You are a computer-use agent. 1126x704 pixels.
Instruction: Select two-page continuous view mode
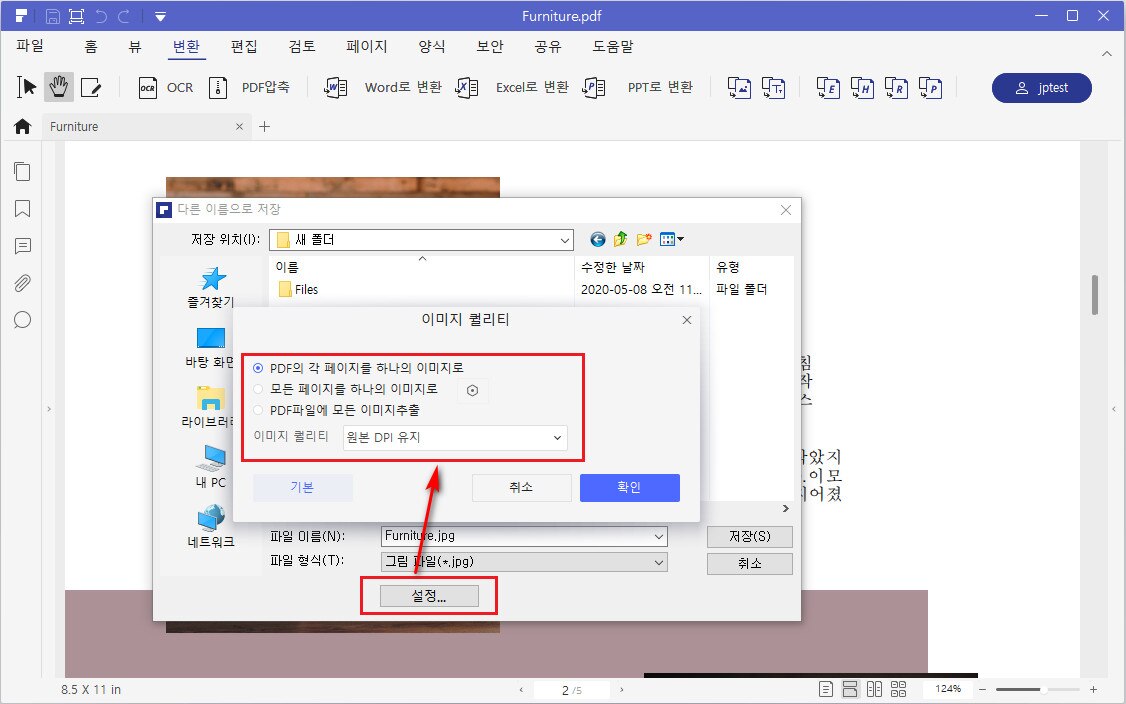coord(898,690)
